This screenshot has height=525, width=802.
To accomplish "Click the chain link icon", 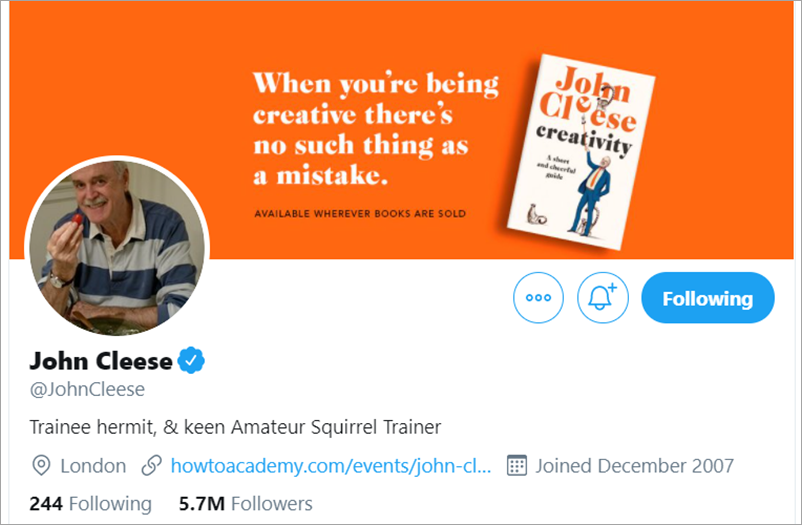I will pyautogui.click(x=152, y=466).
